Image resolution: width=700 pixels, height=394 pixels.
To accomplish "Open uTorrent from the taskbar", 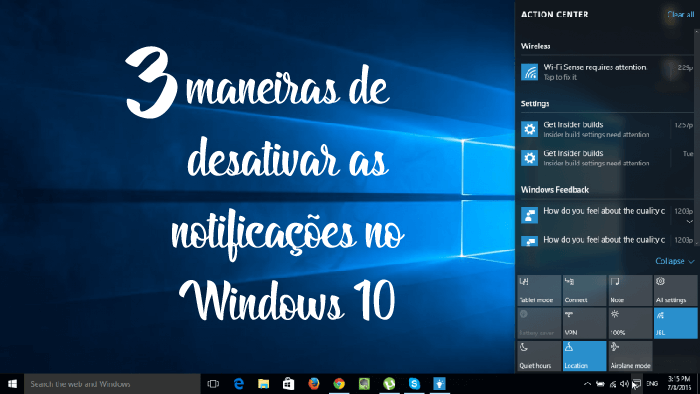I will 389,384.
